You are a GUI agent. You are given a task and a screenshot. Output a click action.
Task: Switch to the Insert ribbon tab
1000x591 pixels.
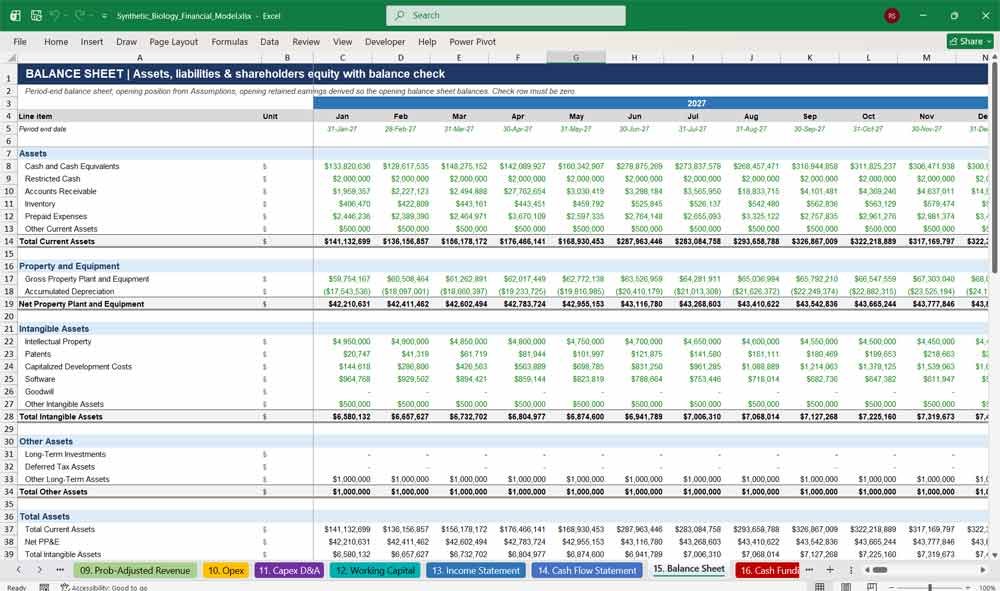[92, 41]
